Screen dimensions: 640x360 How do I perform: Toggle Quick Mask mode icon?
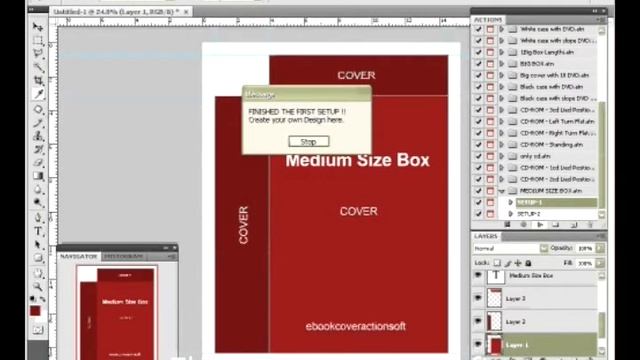pyautogui.click(x=38, y=330)
